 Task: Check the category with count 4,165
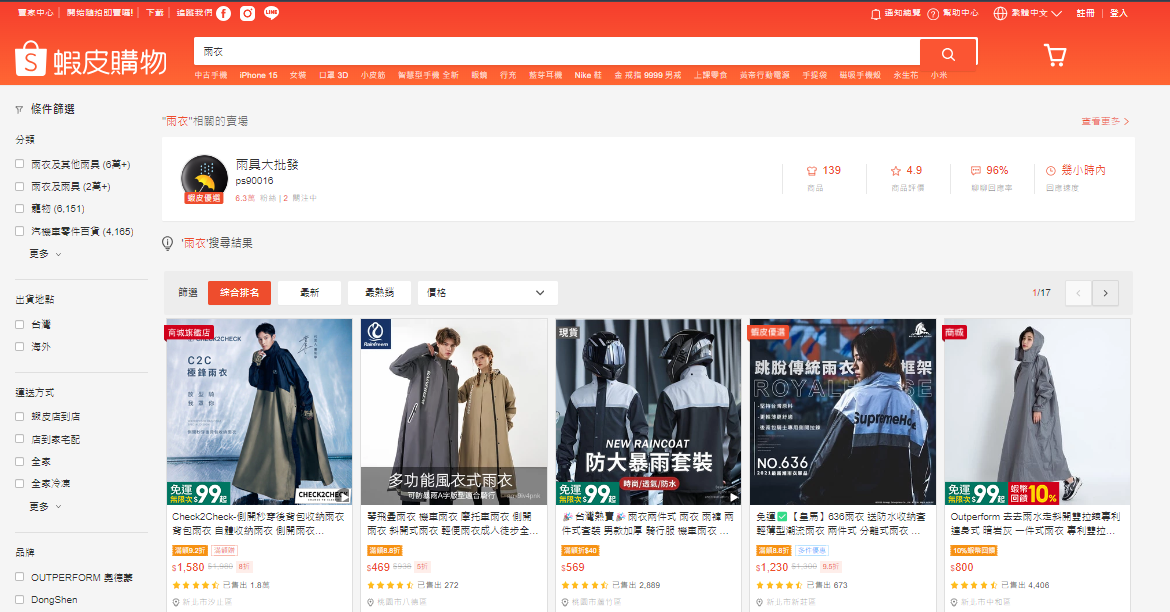(19, 231)
